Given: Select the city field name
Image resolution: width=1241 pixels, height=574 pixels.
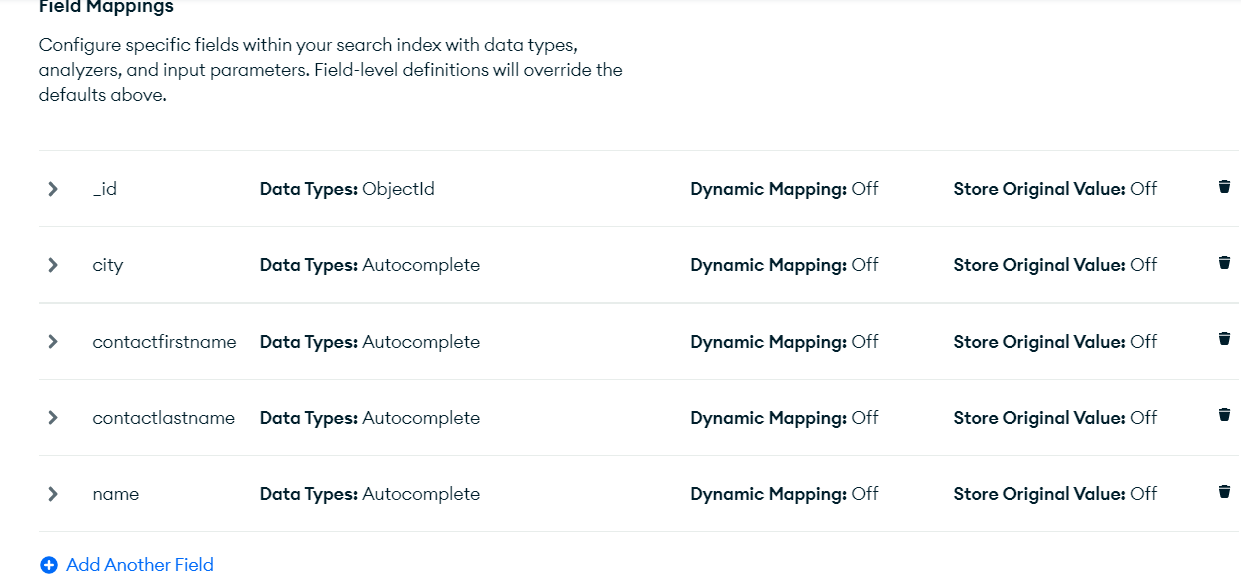Looking at the screenshot, I should tap(108, 265).
